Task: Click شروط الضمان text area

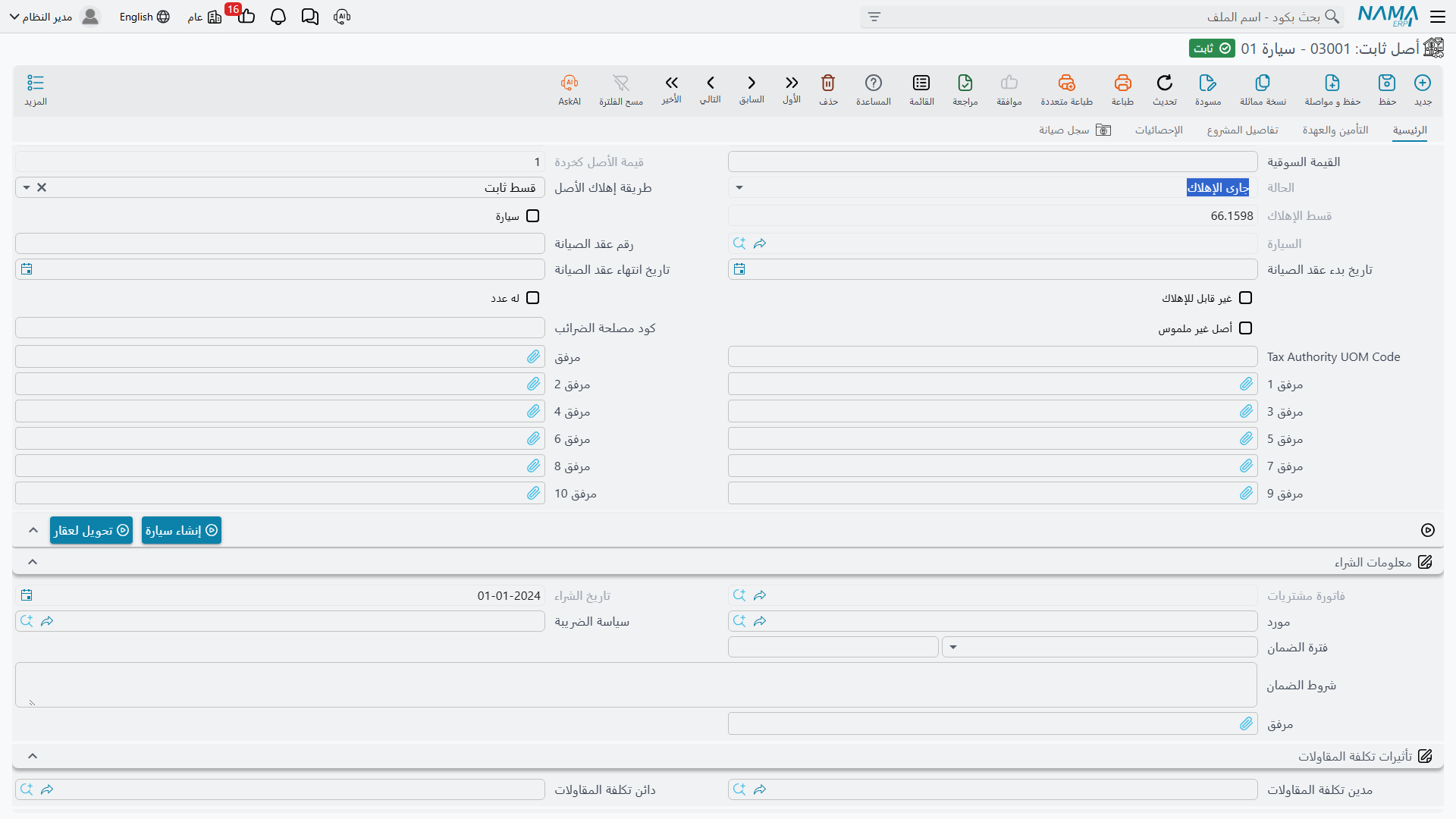Action: (636, 685)
